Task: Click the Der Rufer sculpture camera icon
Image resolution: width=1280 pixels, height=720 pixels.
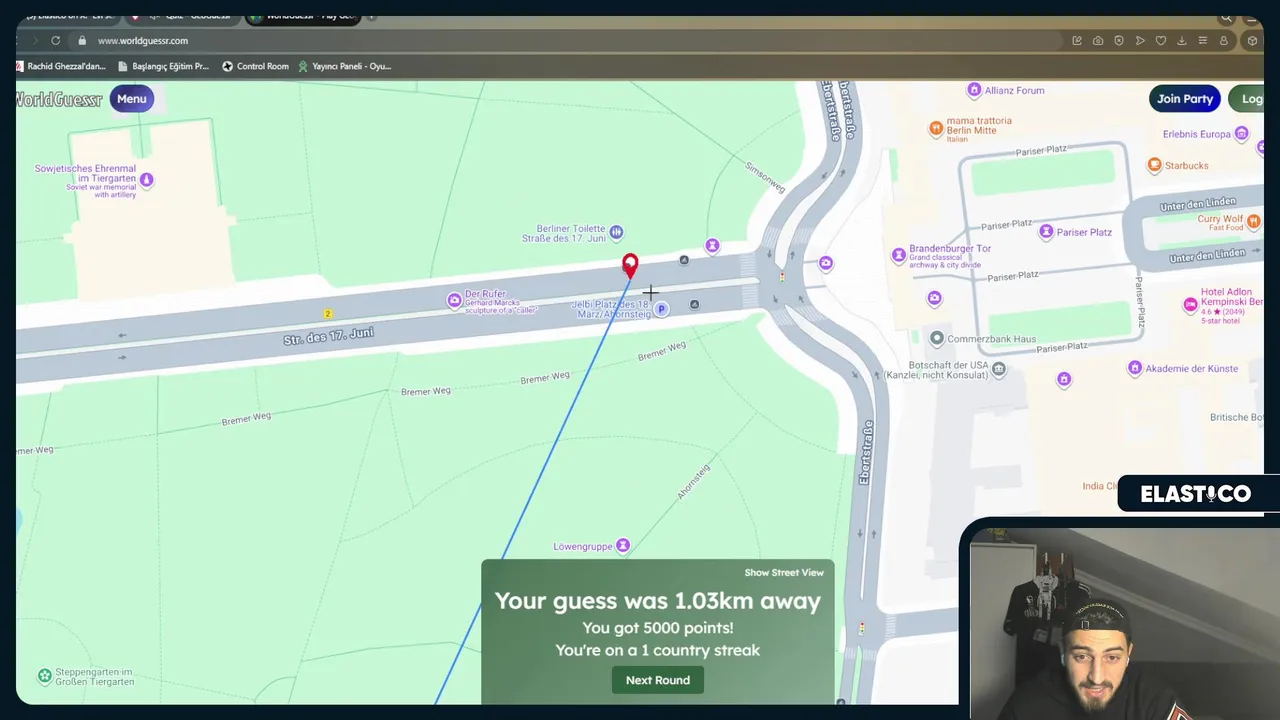Action: (455, 300)
